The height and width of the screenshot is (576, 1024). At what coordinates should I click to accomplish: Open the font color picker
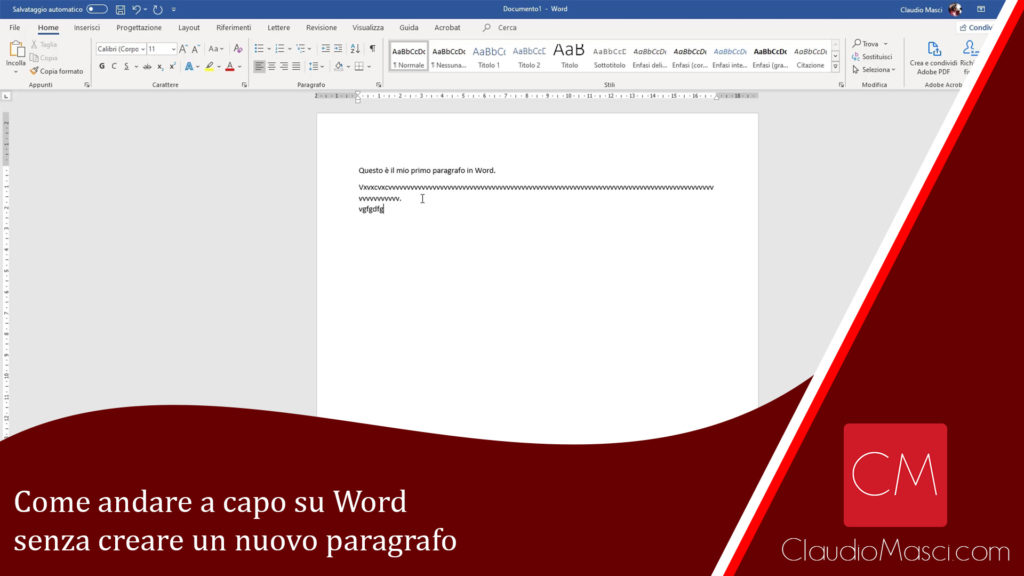237,66
